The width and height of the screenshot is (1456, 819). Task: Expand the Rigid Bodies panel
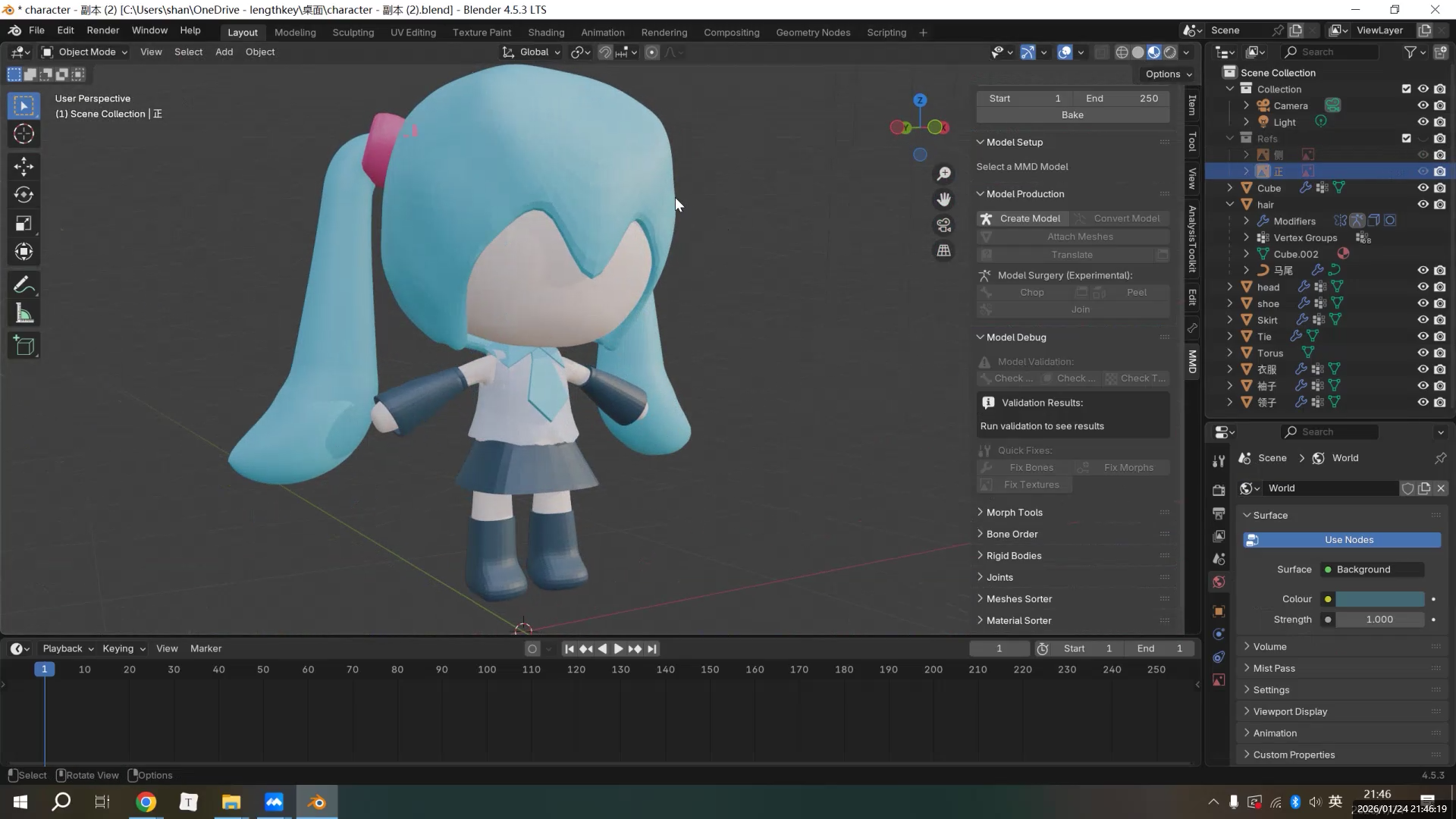click(x=1013, y=556)
